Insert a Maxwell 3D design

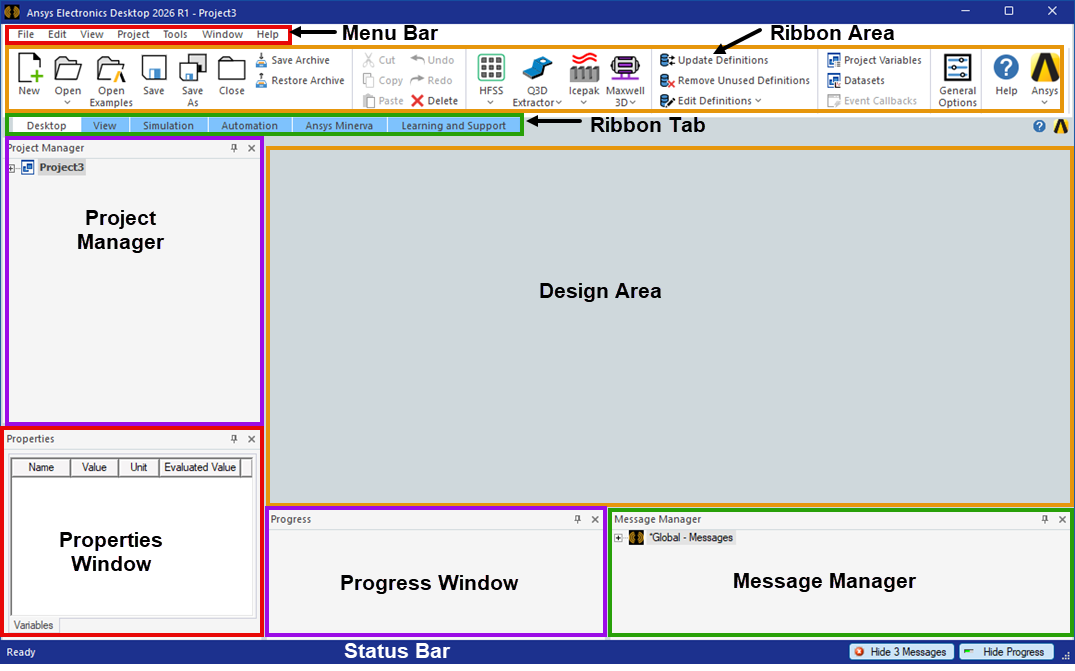625,69
